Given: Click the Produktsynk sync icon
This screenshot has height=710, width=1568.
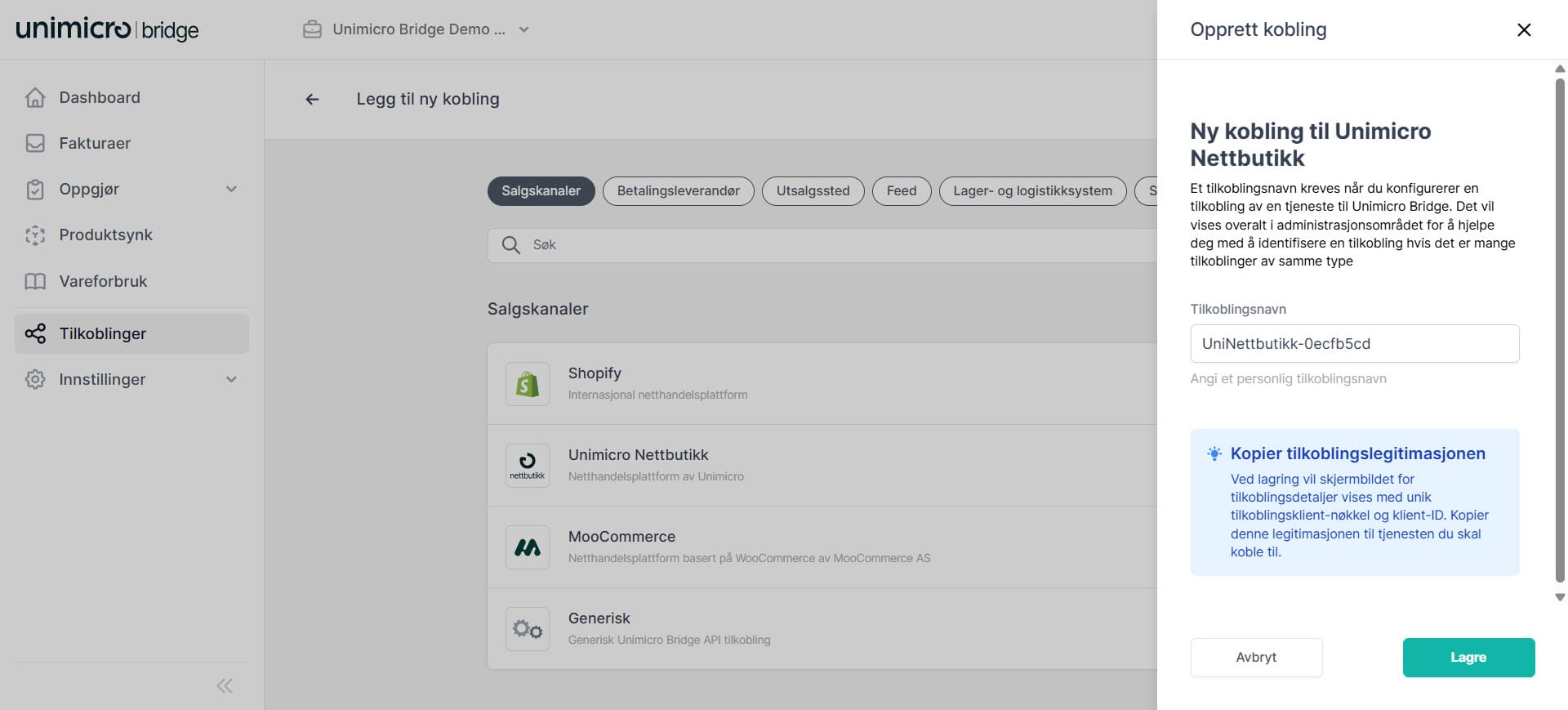Looking at the screenshot, I should pyautogui.click(x=35, y=235).
